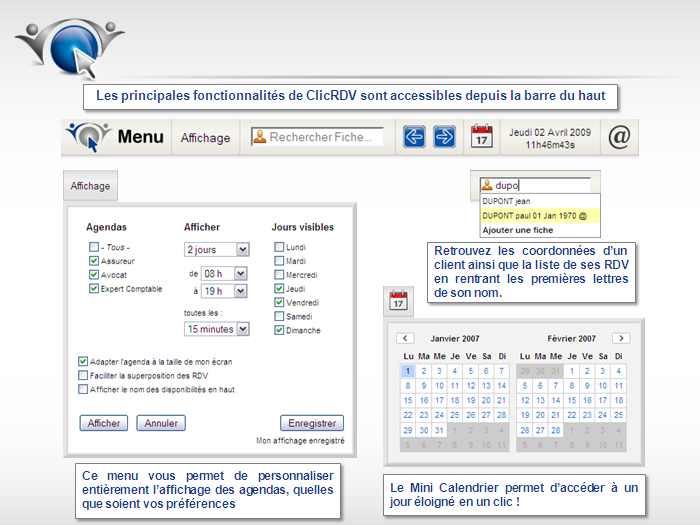Toggle Adapter l'agenda à la taille checkbox
The image size is (700, 525).
[83, 361]
